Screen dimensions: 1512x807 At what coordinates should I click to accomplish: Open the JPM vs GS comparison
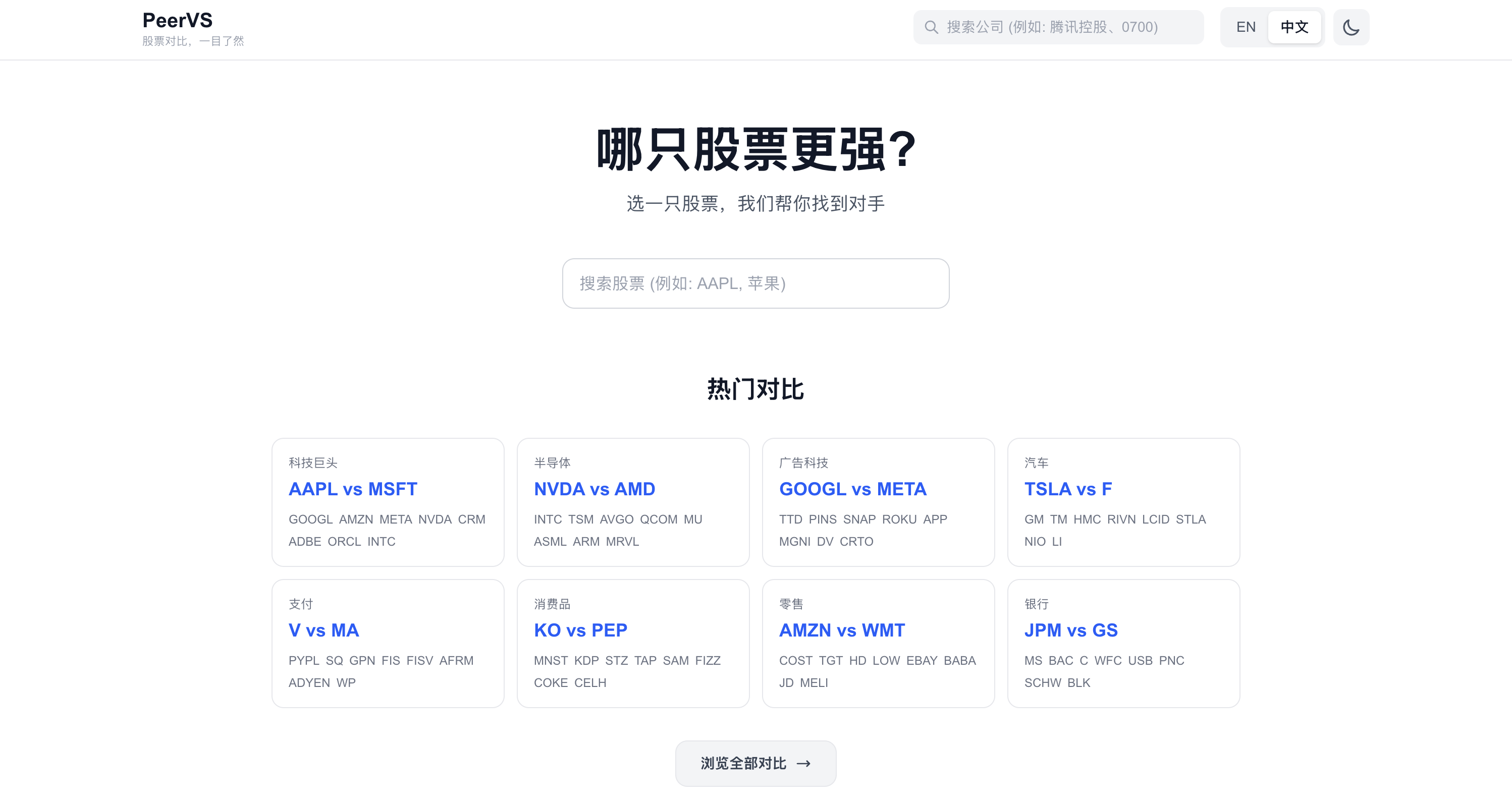[x=1070, y=630]
